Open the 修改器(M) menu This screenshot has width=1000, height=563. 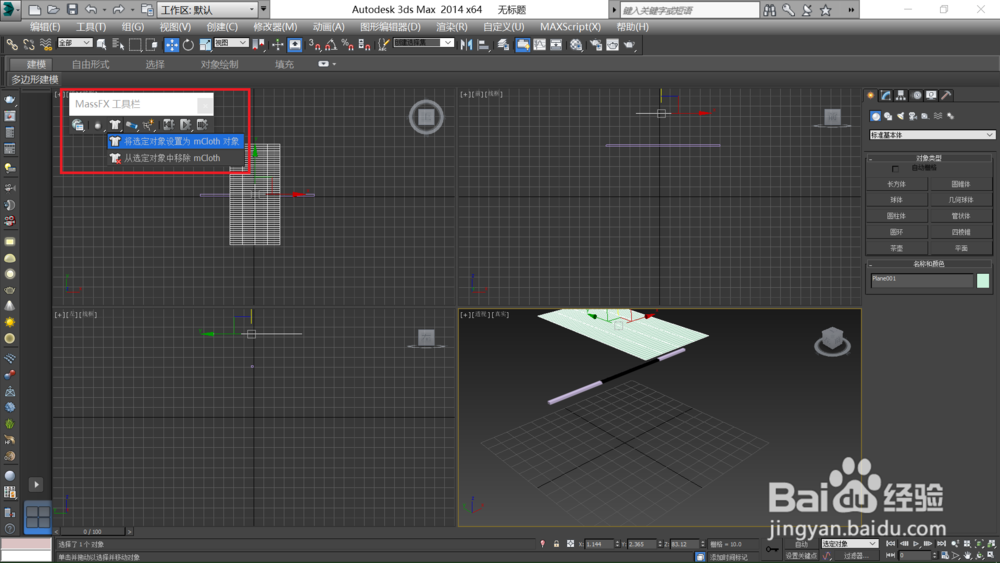click(x=275, y=27)
